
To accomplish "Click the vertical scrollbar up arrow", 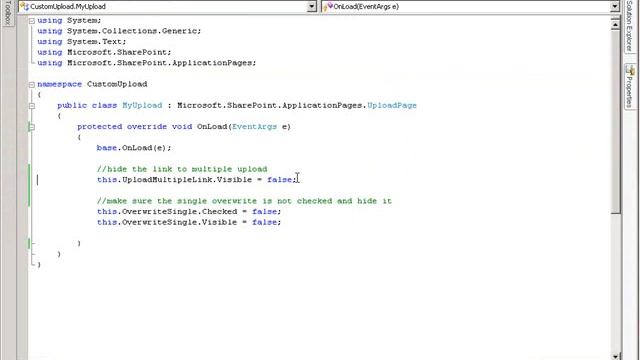I will click(x=615, y=25).
